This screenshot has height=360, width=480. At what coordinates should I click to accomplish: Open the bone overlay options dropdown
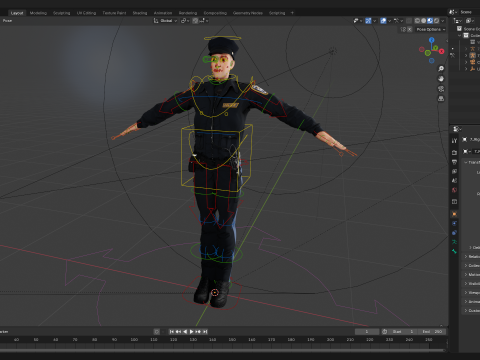point(398,21)
